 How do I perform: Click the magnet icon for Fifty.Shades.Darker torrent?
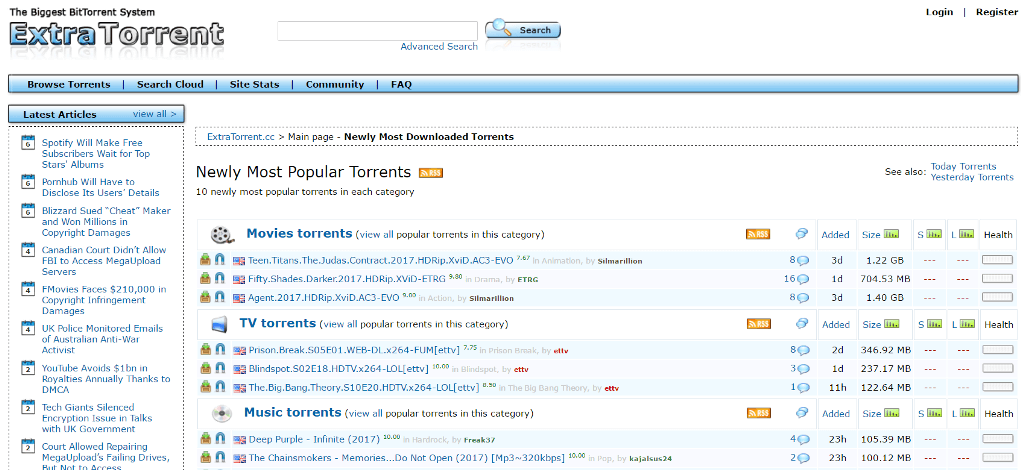[x=220, y=278]
